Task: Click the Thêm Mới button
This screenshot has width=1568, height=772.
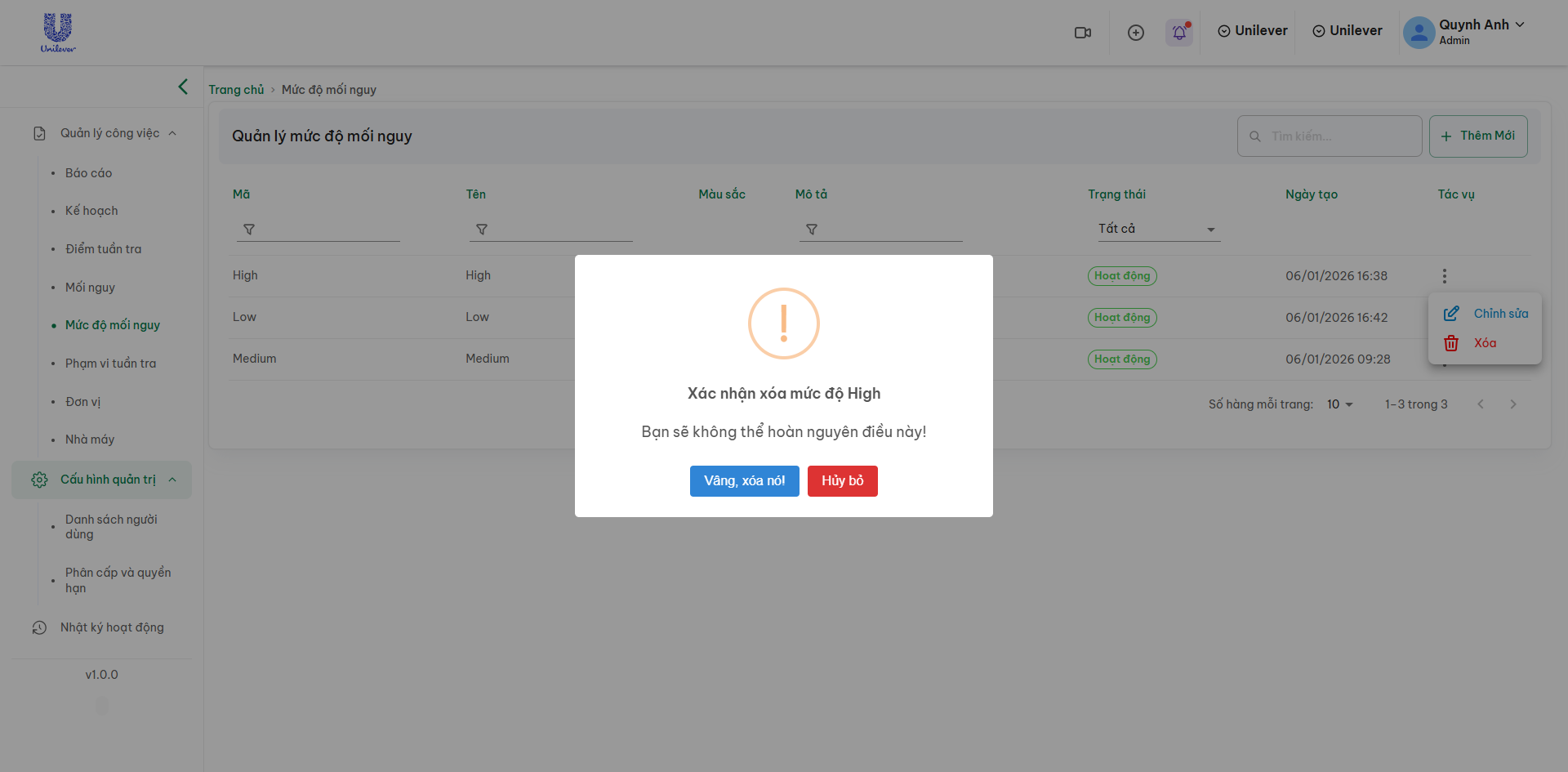Action: click(1477, 136)
